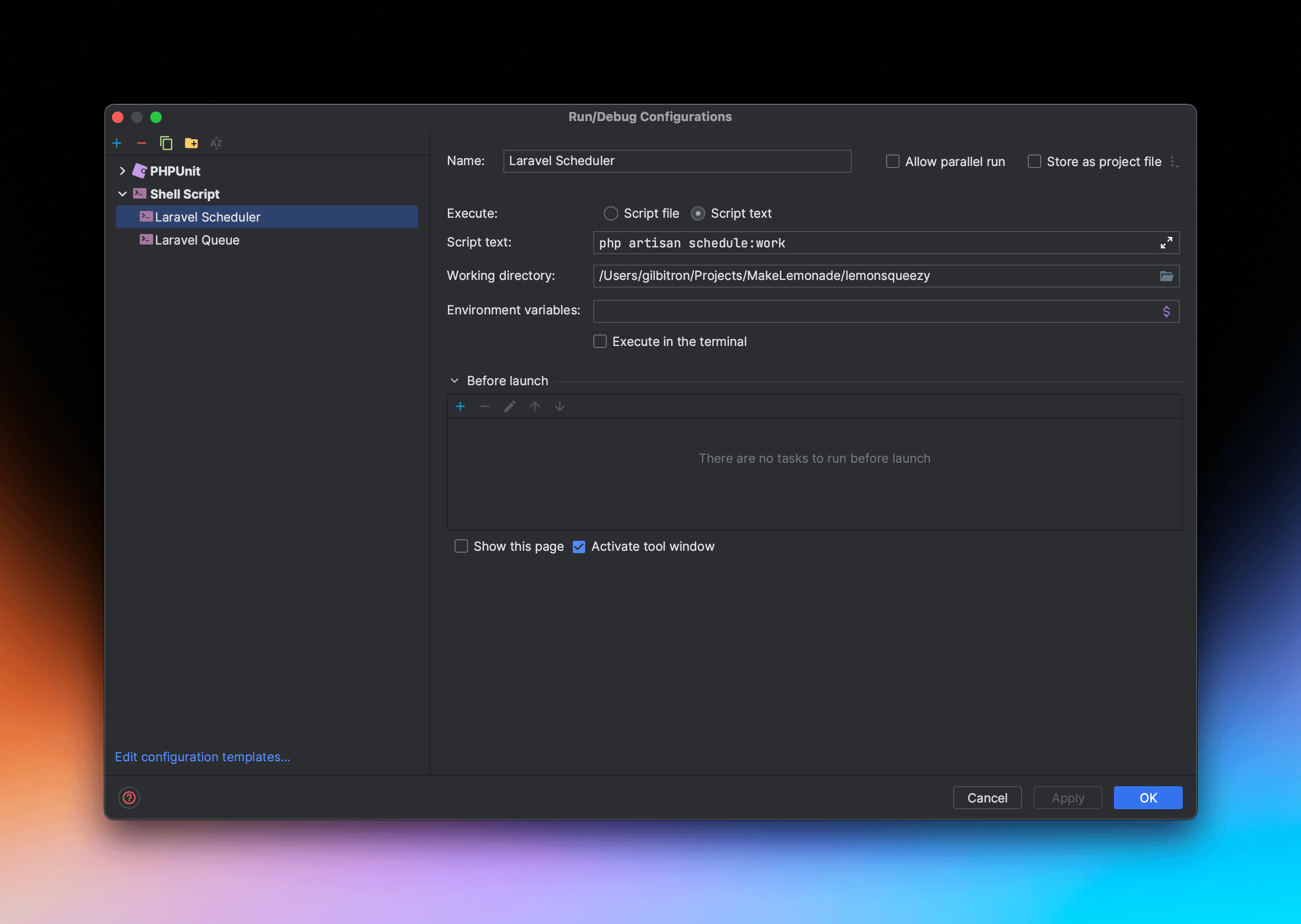The image size is (1301, 924).
Task: Close the Run/Debug Configurations dialog
Action: coord(118,117)
